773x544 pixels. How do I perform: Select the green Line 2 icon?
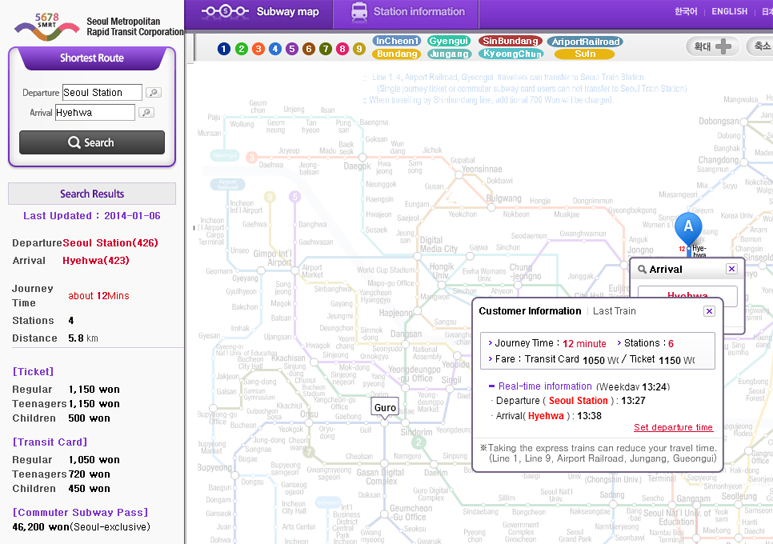[241, 49]
